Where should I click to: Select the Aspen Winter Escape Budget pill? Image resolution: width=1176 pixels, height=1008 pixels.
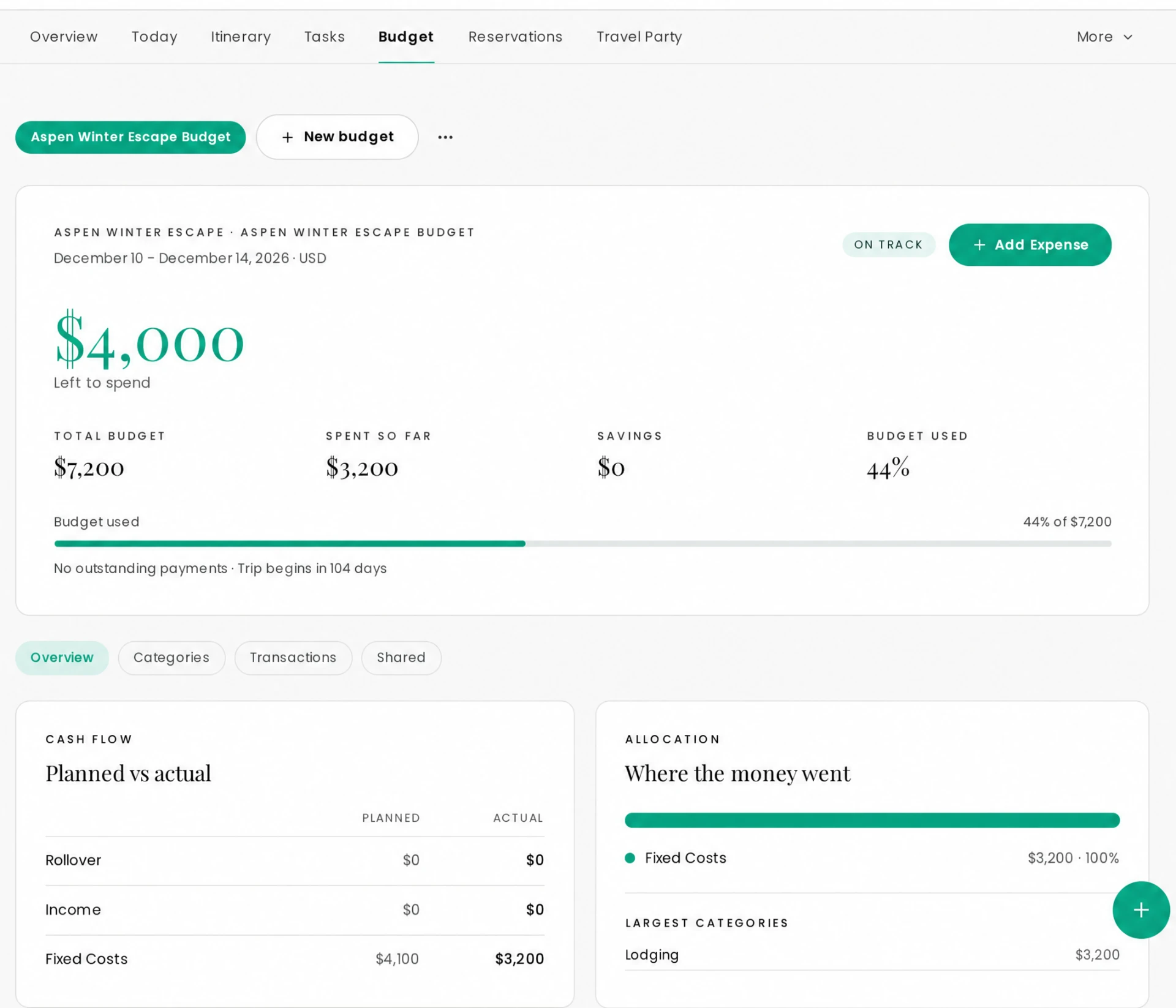pyautogui.click(x=130, y=137)
